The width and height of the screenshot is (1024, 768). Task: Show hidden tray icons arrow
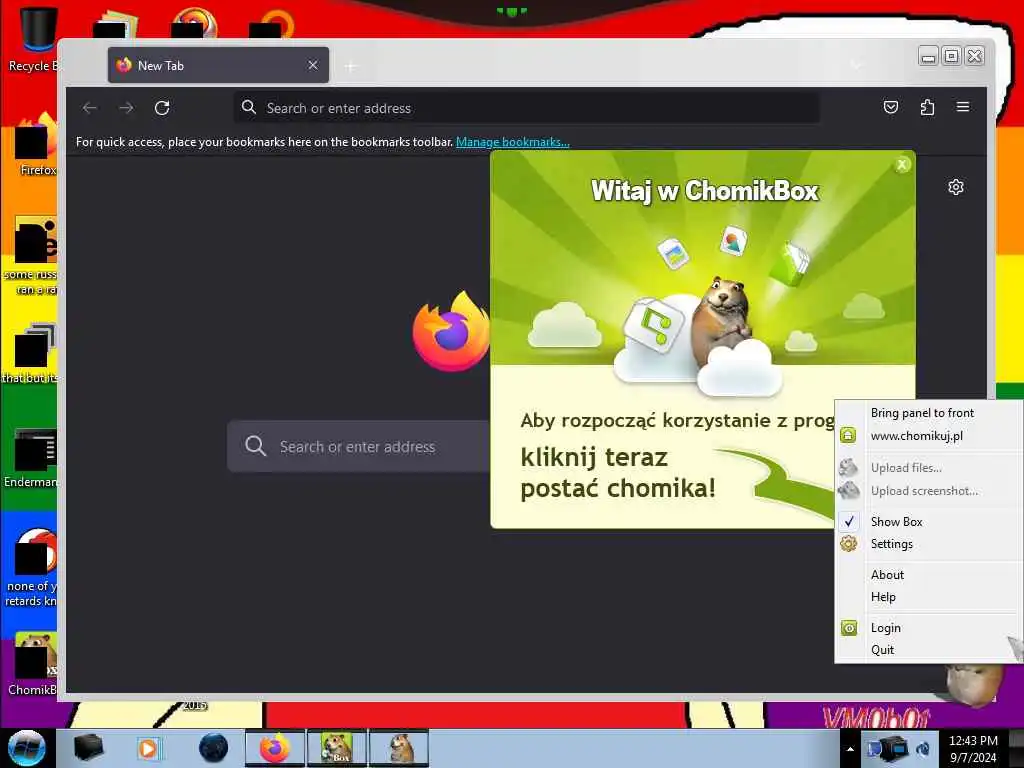pos(850,749)
